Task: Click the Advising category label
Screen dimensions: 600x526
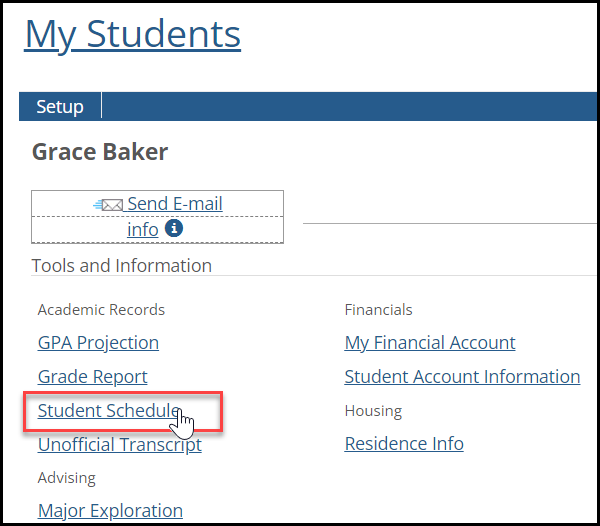Action: [x=67, y=478]
